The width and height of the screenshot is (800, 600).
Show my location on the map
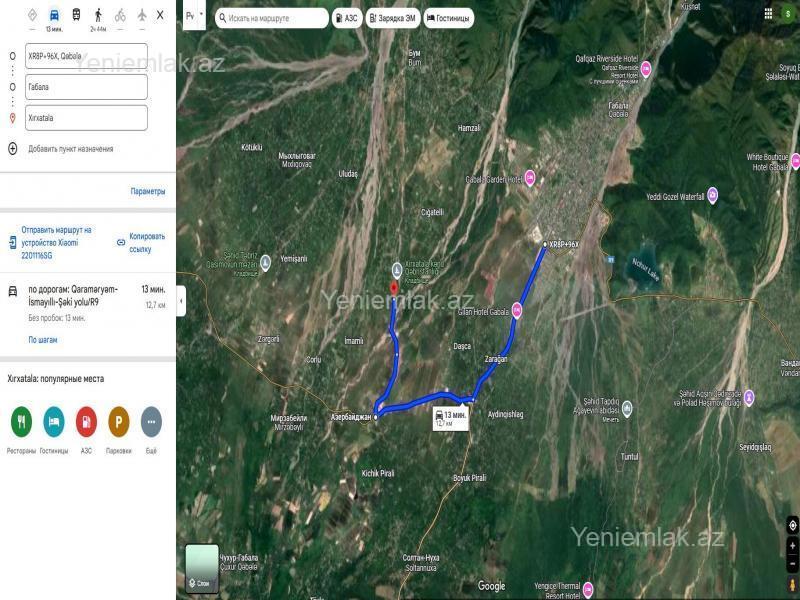click(x=792, y=525)
